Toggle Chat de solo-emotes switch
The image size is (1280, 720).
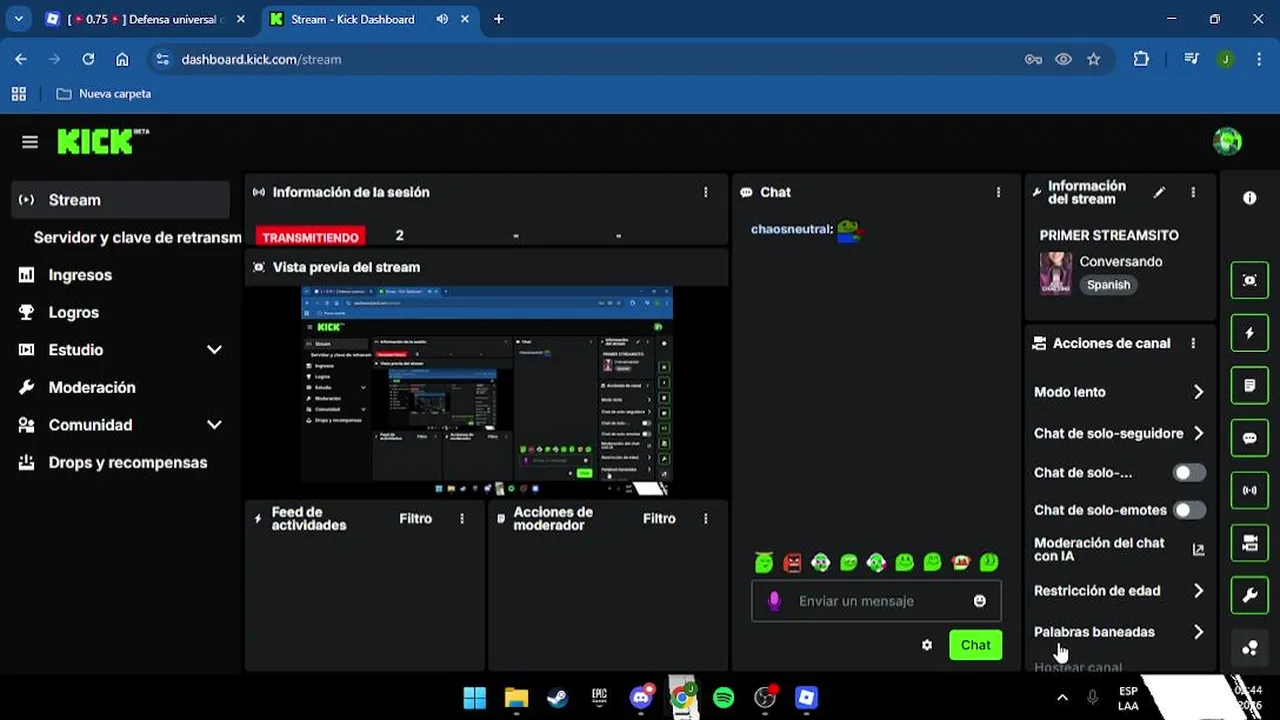[1189, 510]
